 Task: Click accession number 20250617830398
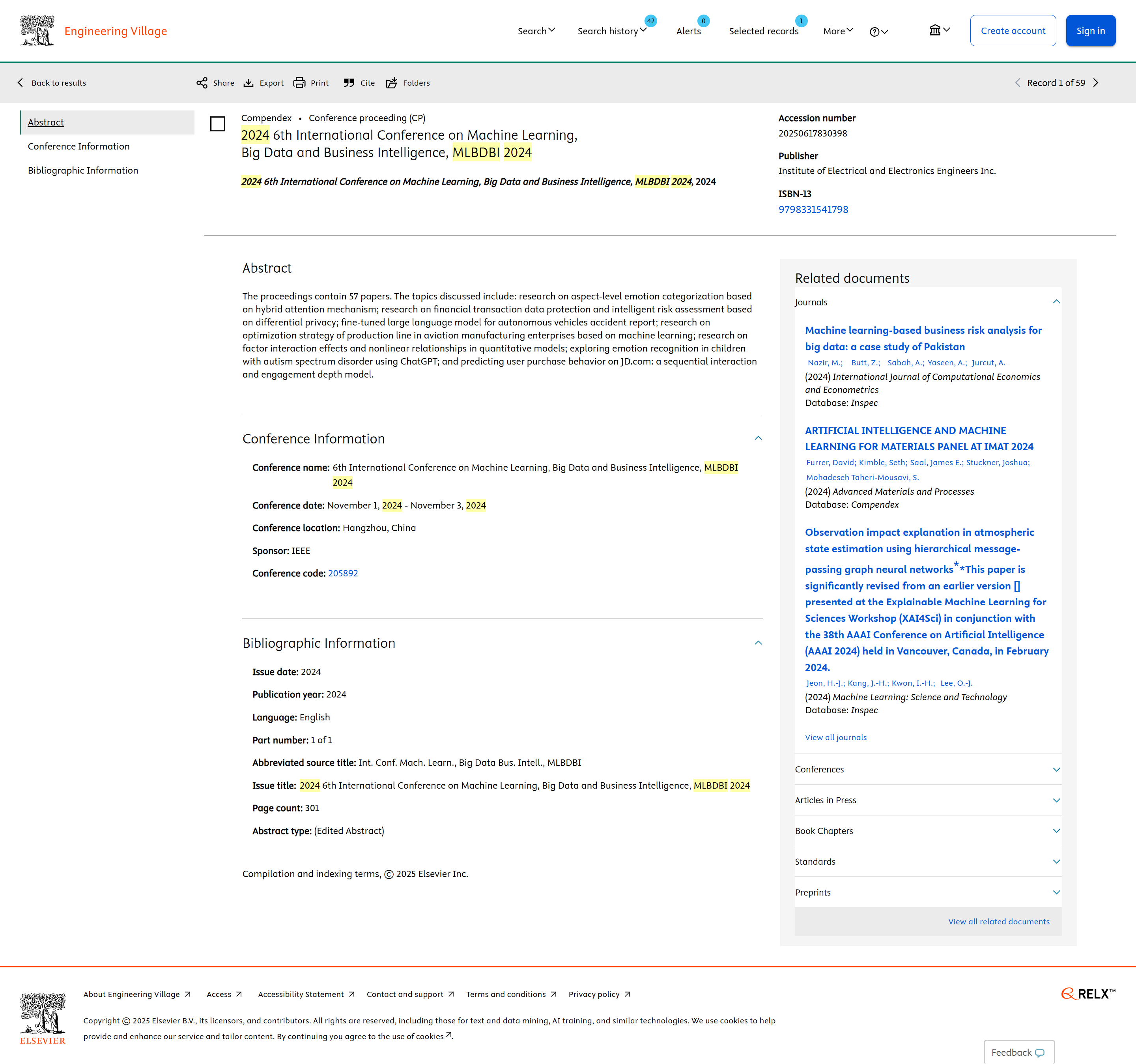pos(813,133)
